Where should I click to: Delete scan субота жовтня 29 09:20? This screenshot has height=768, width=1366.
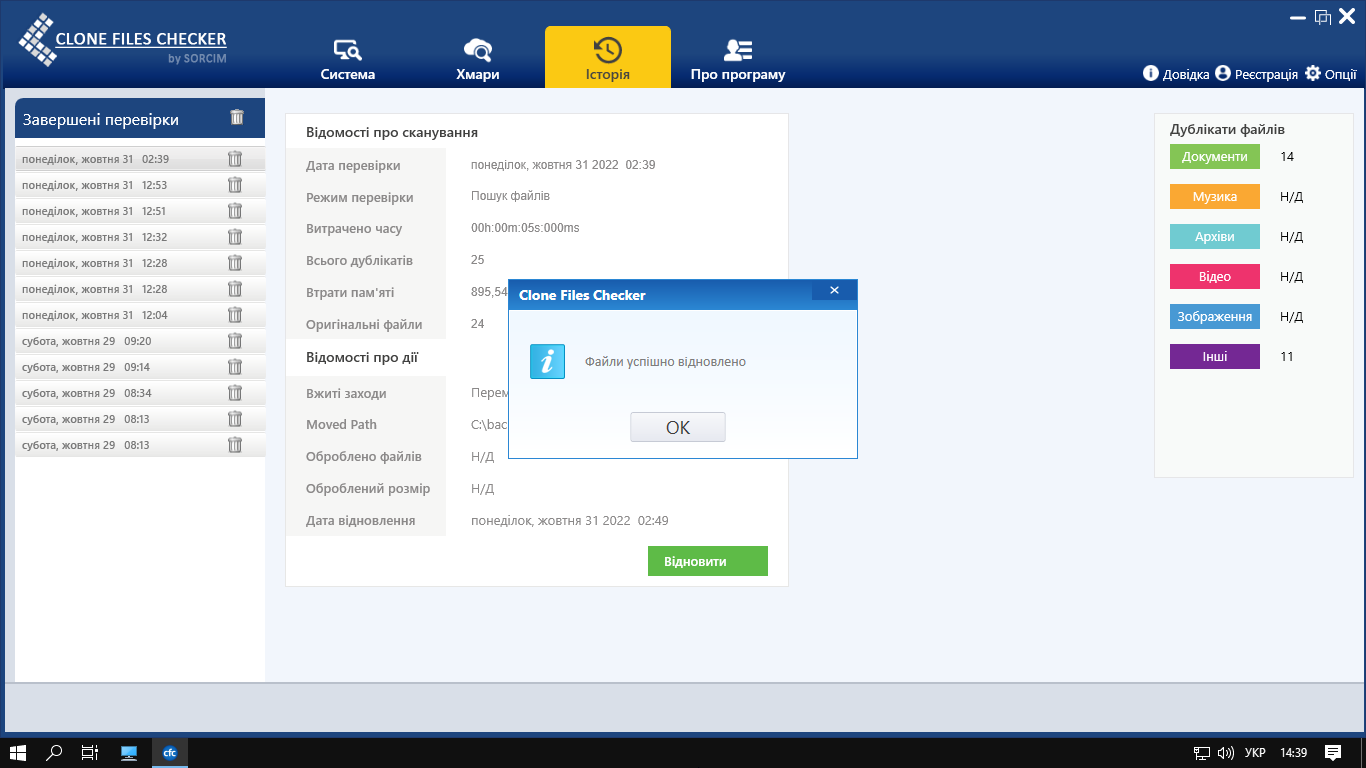coord(235,341)
